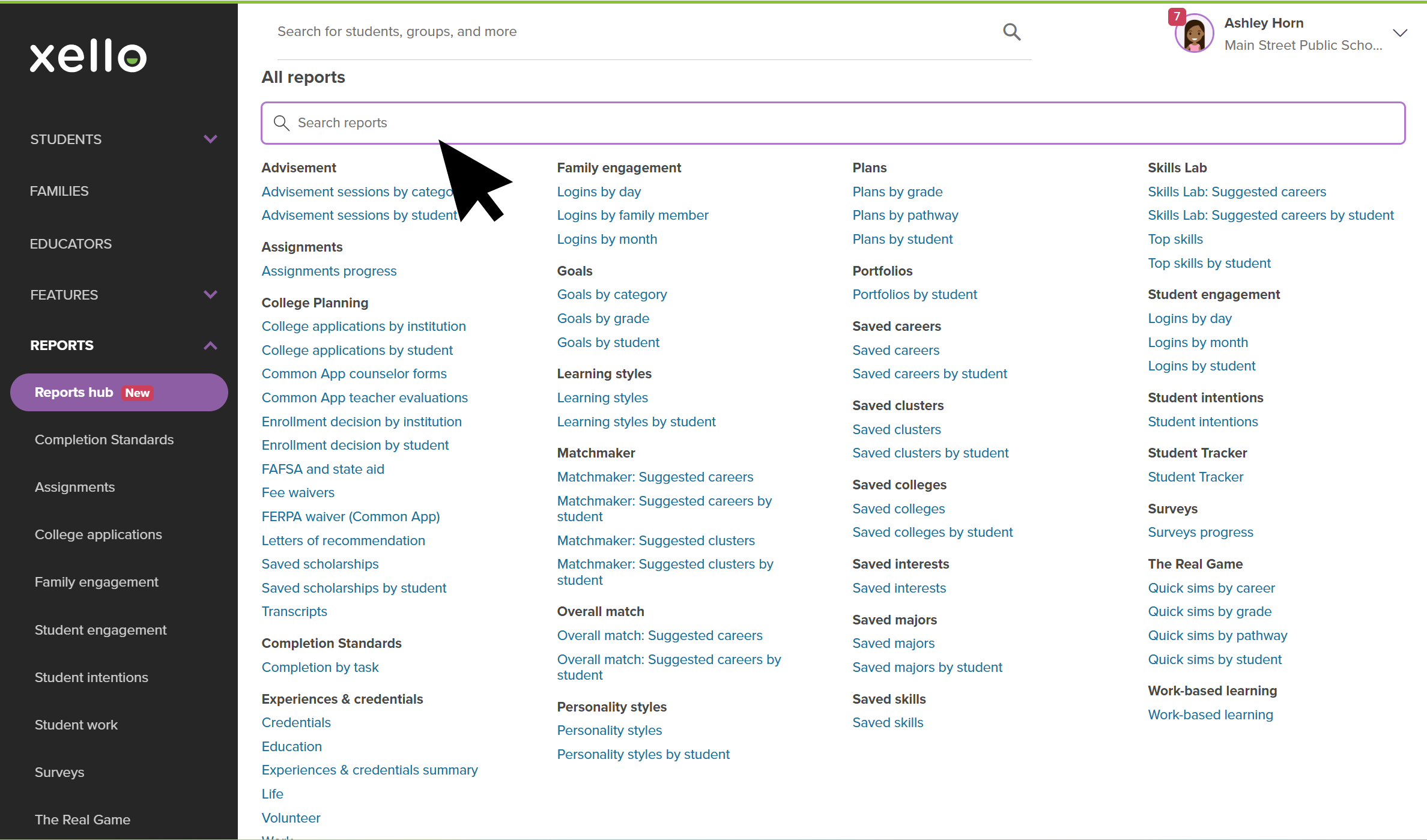Open Surveys in the sidebar
Viewport: 1427px width, 840px height.
coord(59,772)
